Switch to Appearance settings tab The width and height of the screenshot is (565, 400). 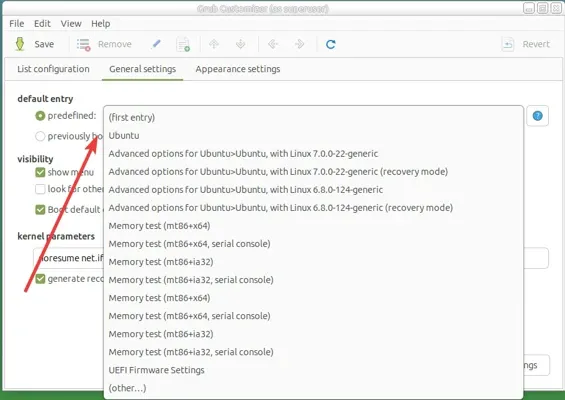pos(238,69)
